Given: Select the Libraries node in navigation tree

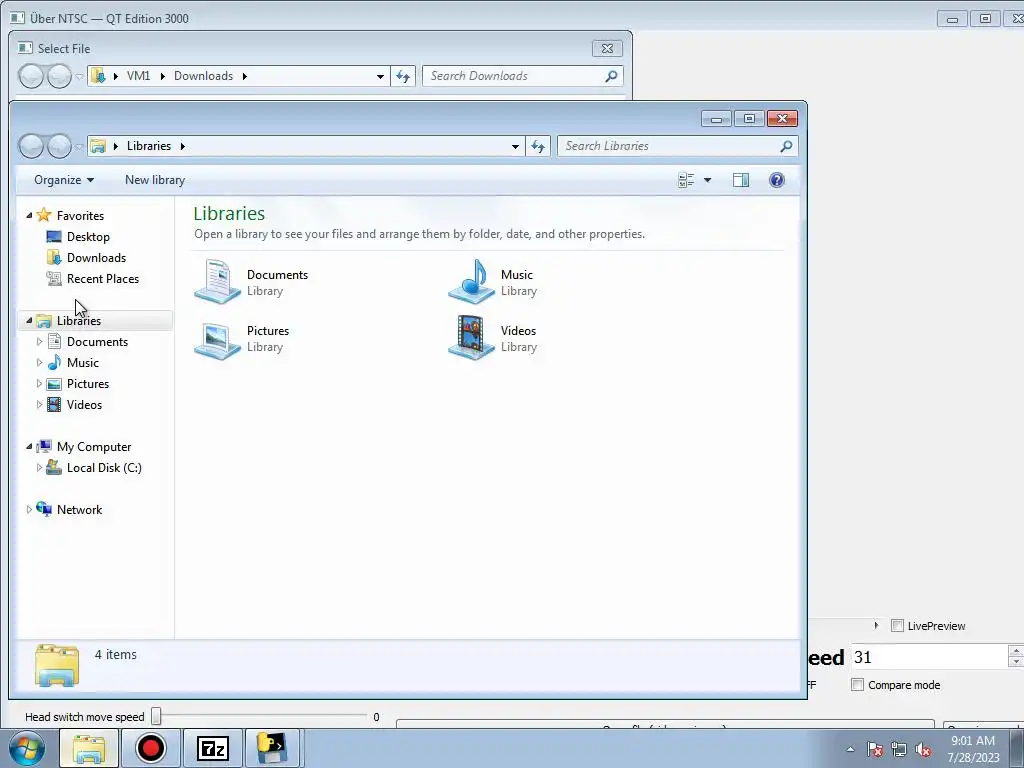Looking at the screenshot, I should tap(78, 321).
